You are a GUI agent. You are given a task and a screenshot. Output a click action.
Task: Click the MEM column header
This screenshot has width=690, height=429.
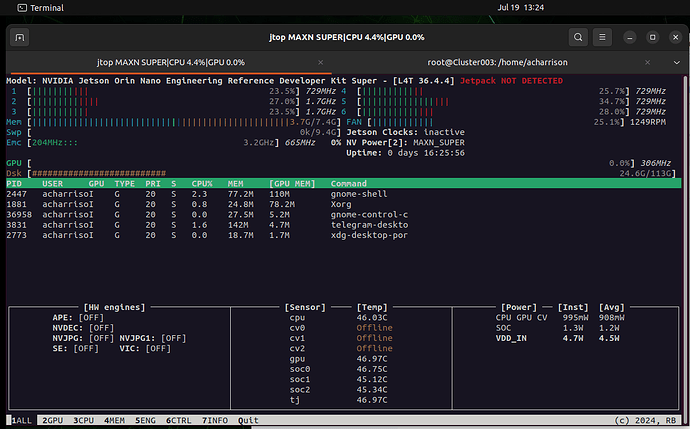(235, 183)
